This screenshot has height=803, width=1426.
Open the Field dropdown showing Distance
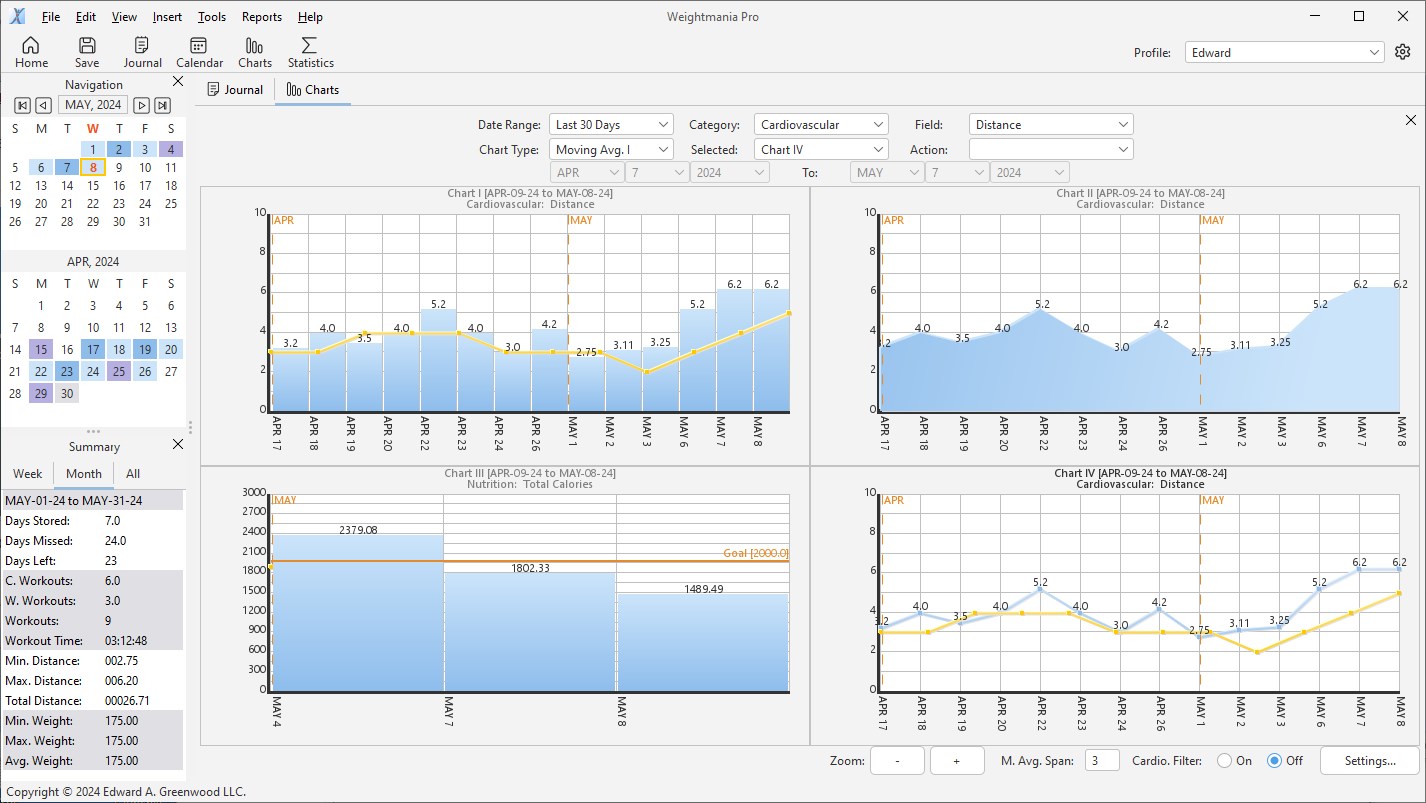[x=1051, y=125]
